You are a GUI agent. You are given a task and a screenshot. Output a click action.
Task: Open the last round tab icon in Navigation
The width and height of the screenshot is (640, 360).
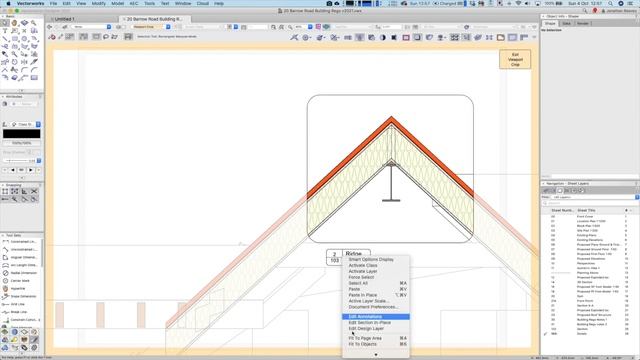click(582, 190)
